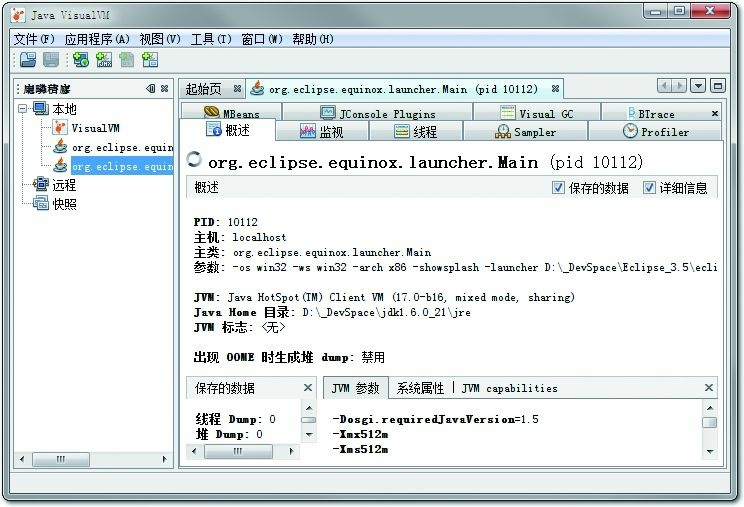Click Add remote host toolbar icon

pos(81,59)
